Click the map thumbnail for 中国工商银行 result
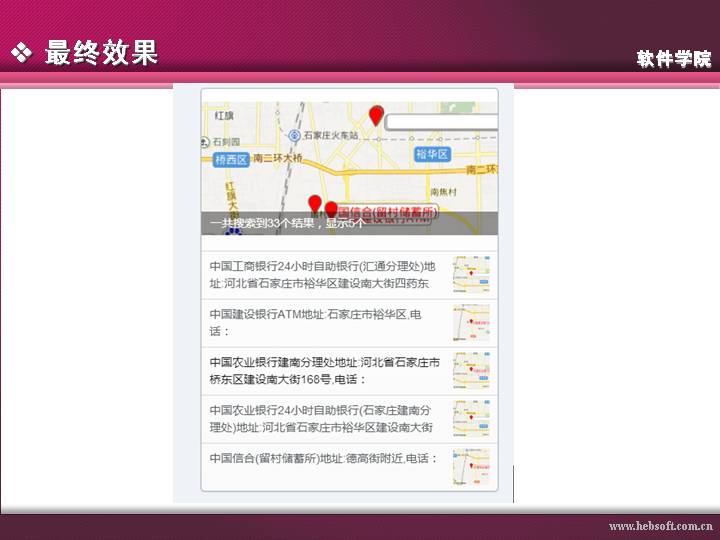 pyautogui.click(x=471, y=274)
